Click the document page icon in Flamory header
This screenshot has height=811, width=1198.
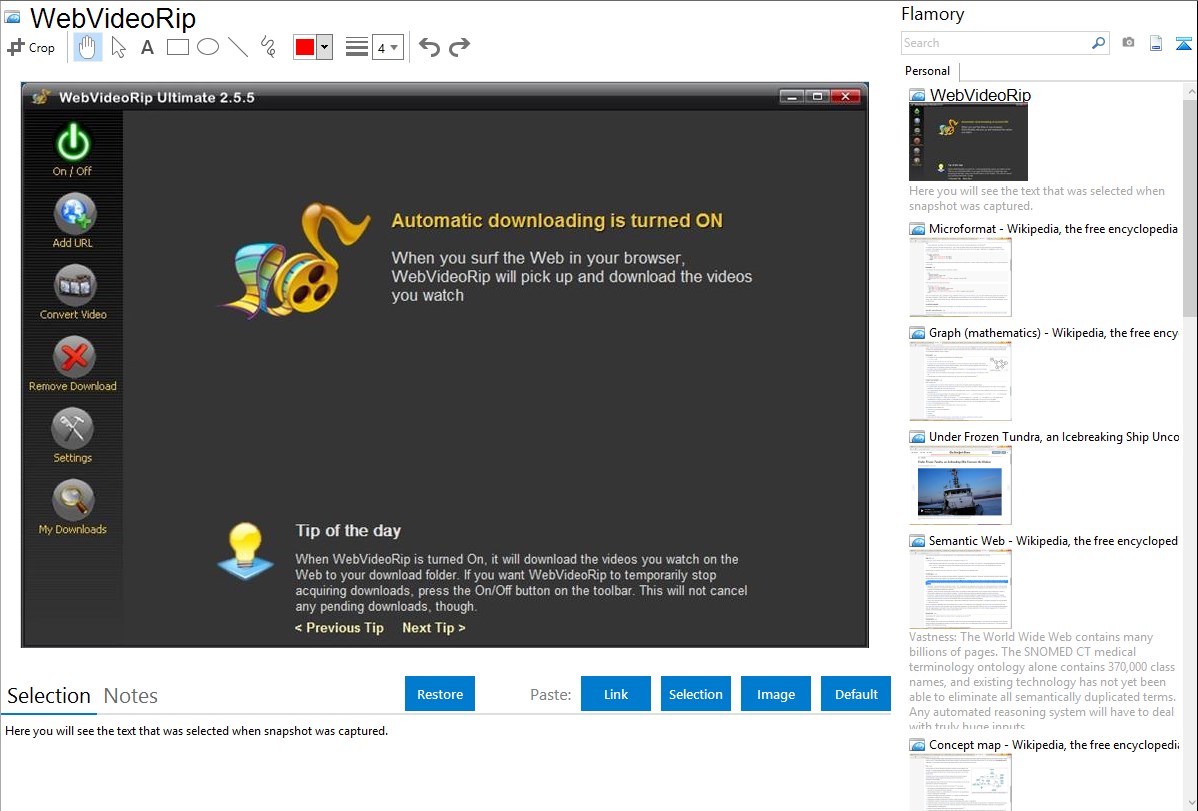tap(1156, 43)
